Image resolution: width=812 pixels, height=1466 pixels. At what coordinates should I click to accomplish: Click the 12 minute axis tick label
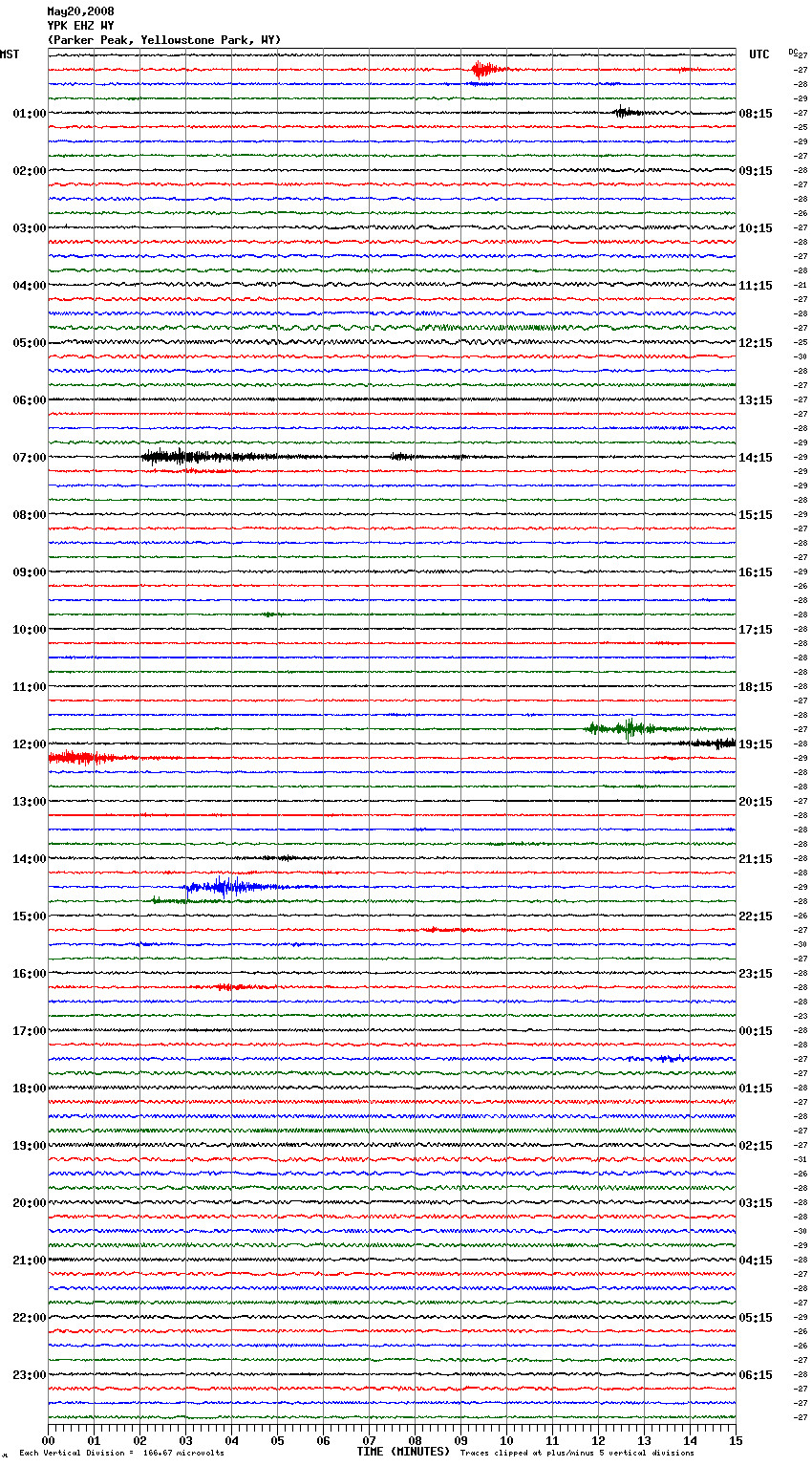(x=598, y=1440)
